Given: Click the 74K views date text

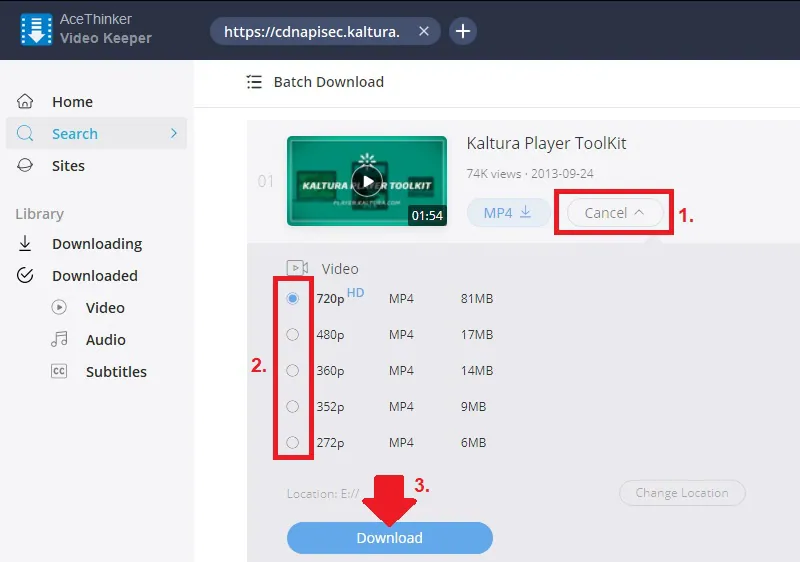Looking at the screenshot, I should 530,174.
